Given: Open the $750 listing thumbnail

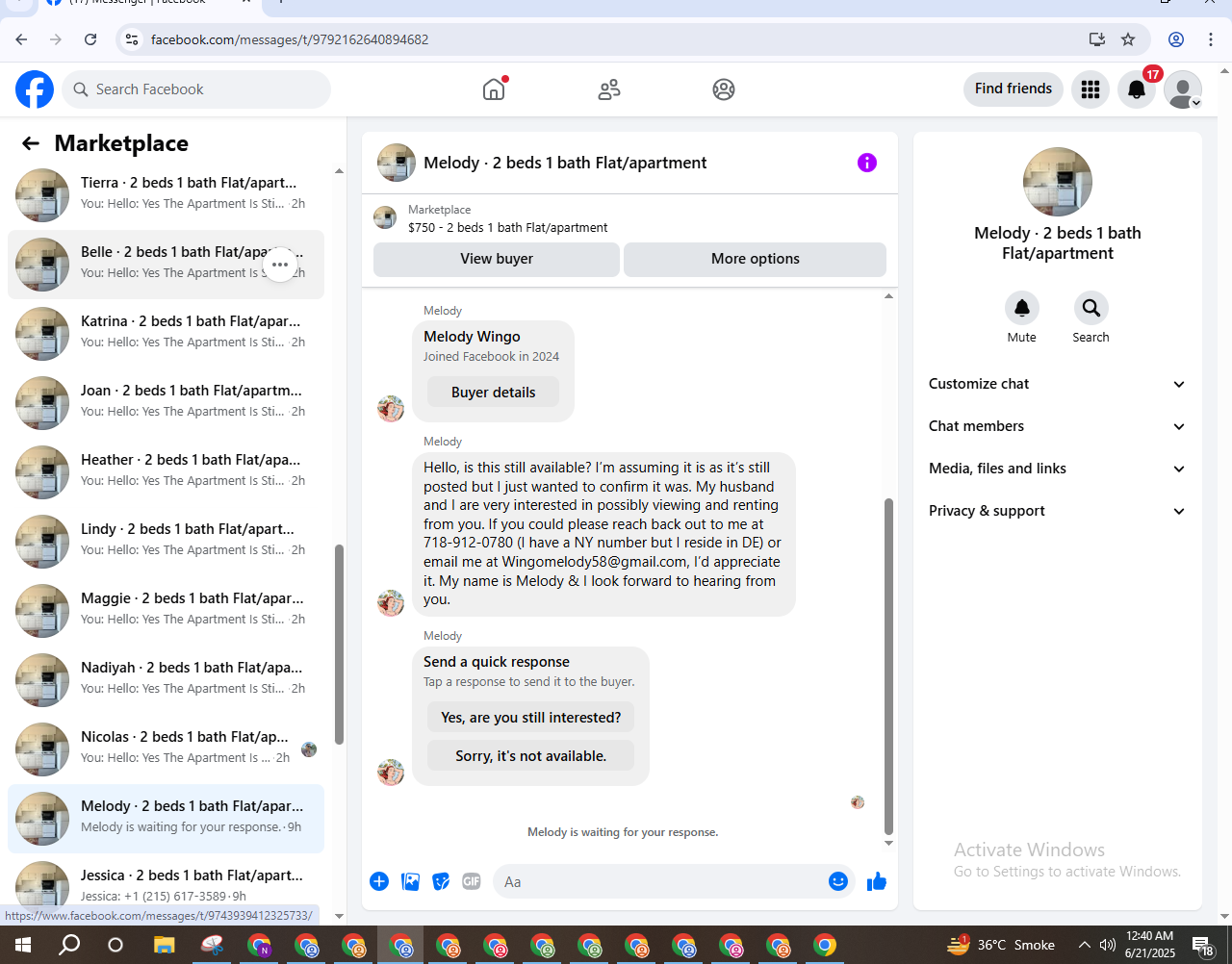Looking at the screenshot, I should [x=385, y=217].
